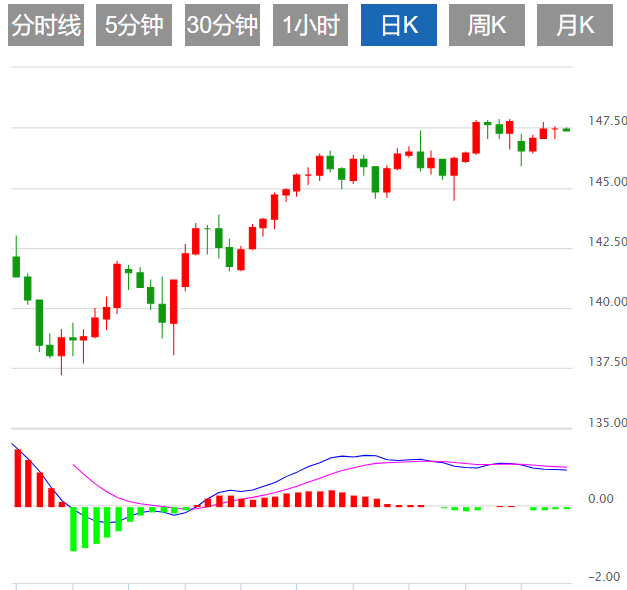627x590 pixels.
Task: Show the 1小时 chart view
Action: pos(309,26)
